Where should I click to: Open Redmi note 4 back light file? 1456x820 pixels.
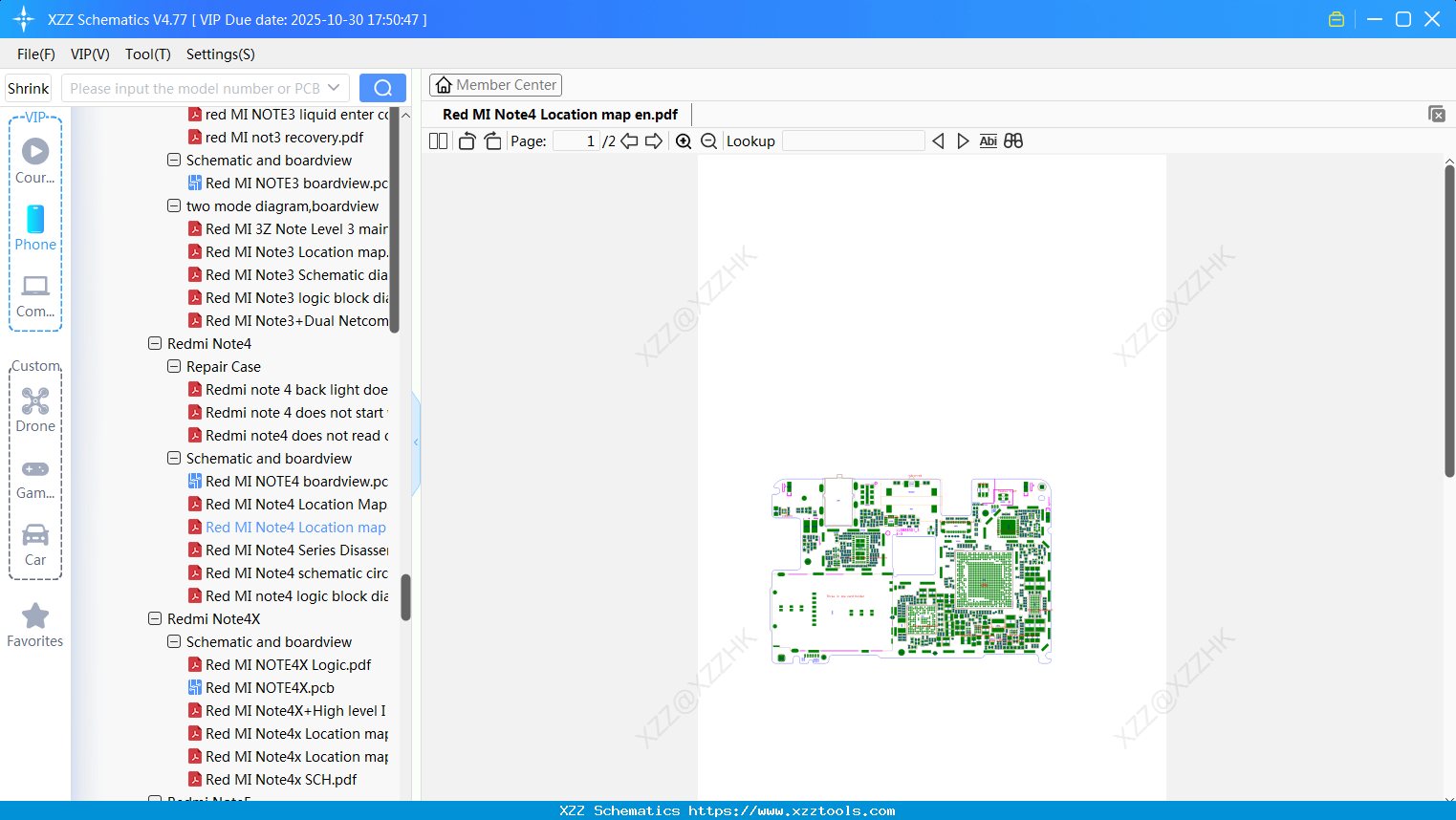(288, 390)
